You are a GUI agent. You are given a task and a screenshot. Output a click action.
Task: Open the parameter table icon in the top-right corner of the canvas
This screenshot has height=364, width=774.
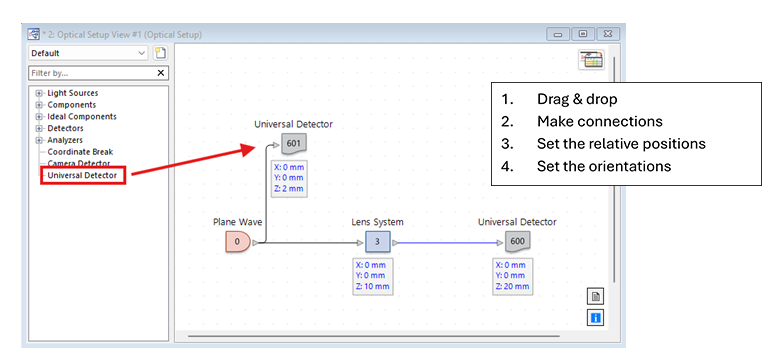(591, 59)
